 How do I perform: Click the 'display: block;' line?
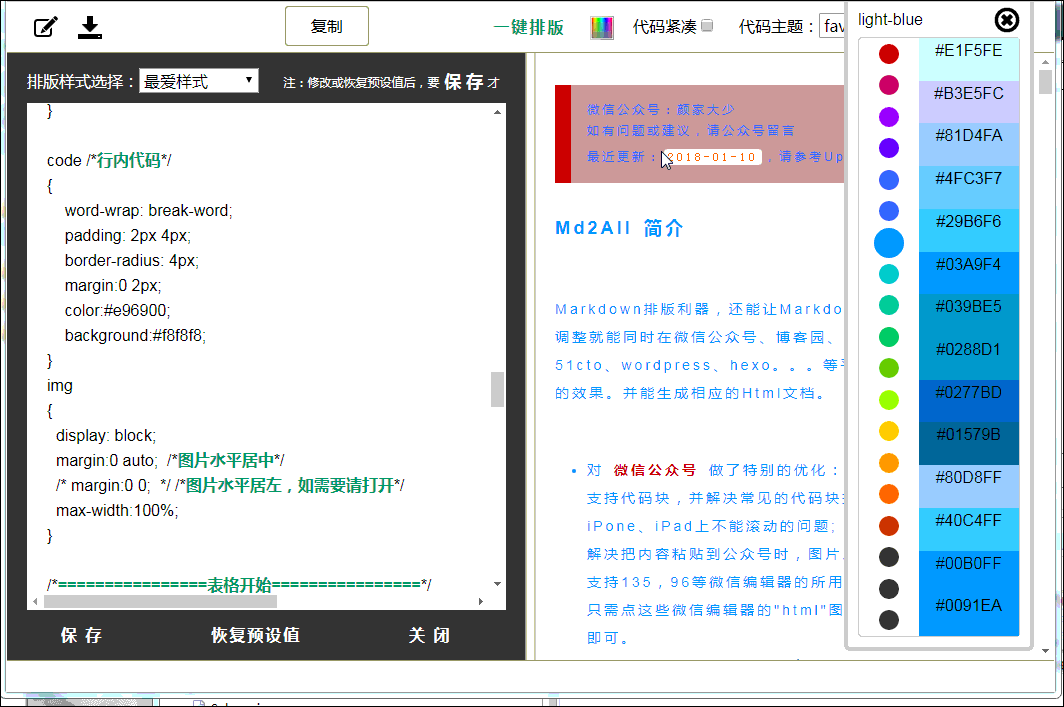click(106, 435)
